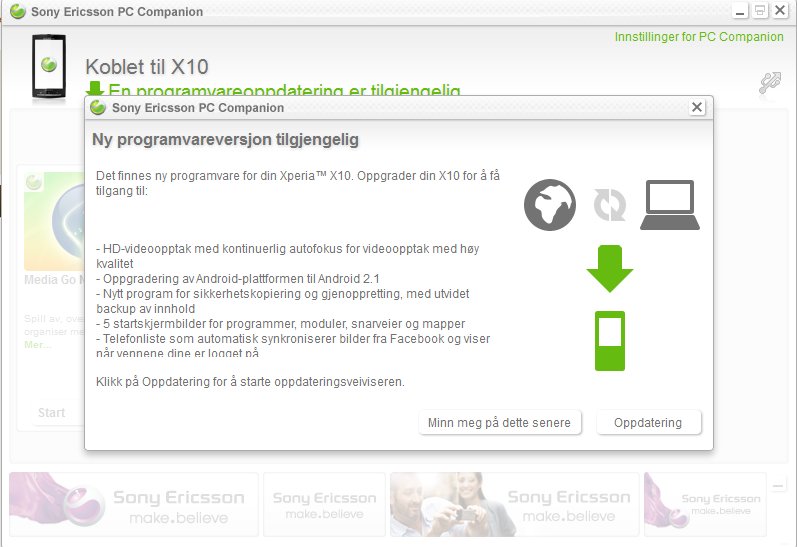
Task: Click text Klikk på Oppdatering for å starte
Action: pos(250,382)
